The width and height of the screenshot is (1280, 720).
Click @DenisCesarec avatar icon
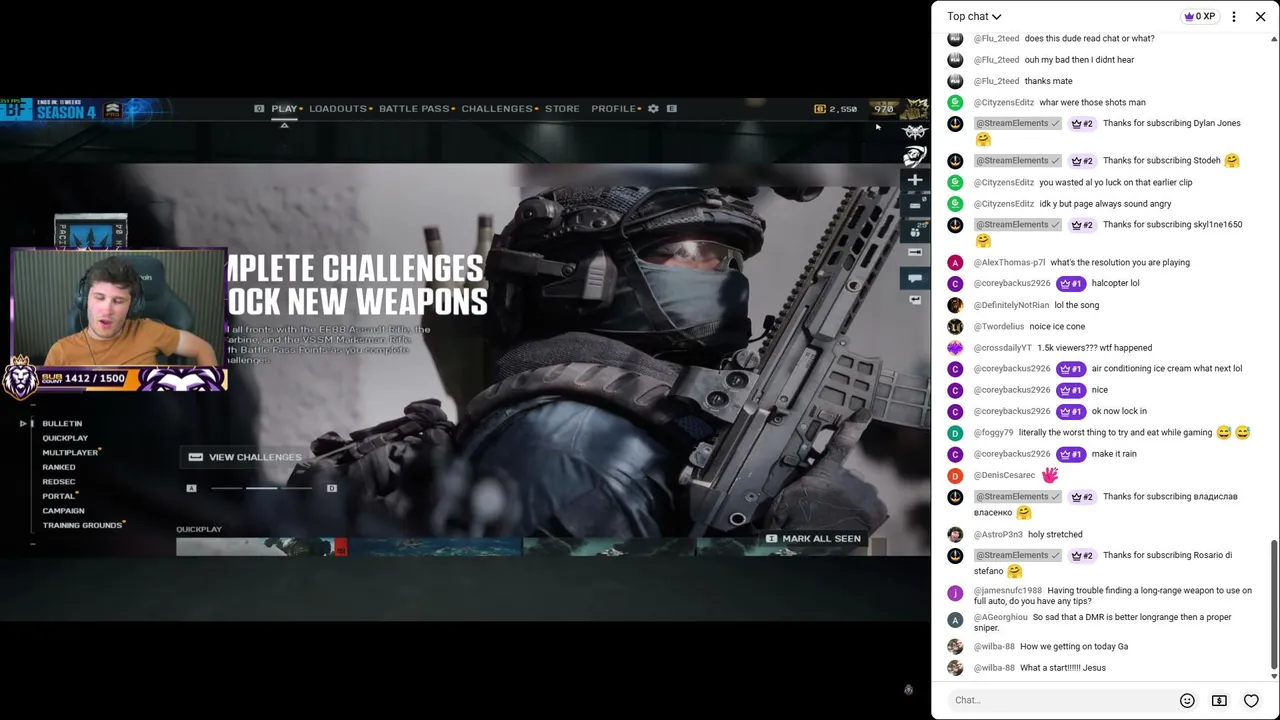coord(955,475)
